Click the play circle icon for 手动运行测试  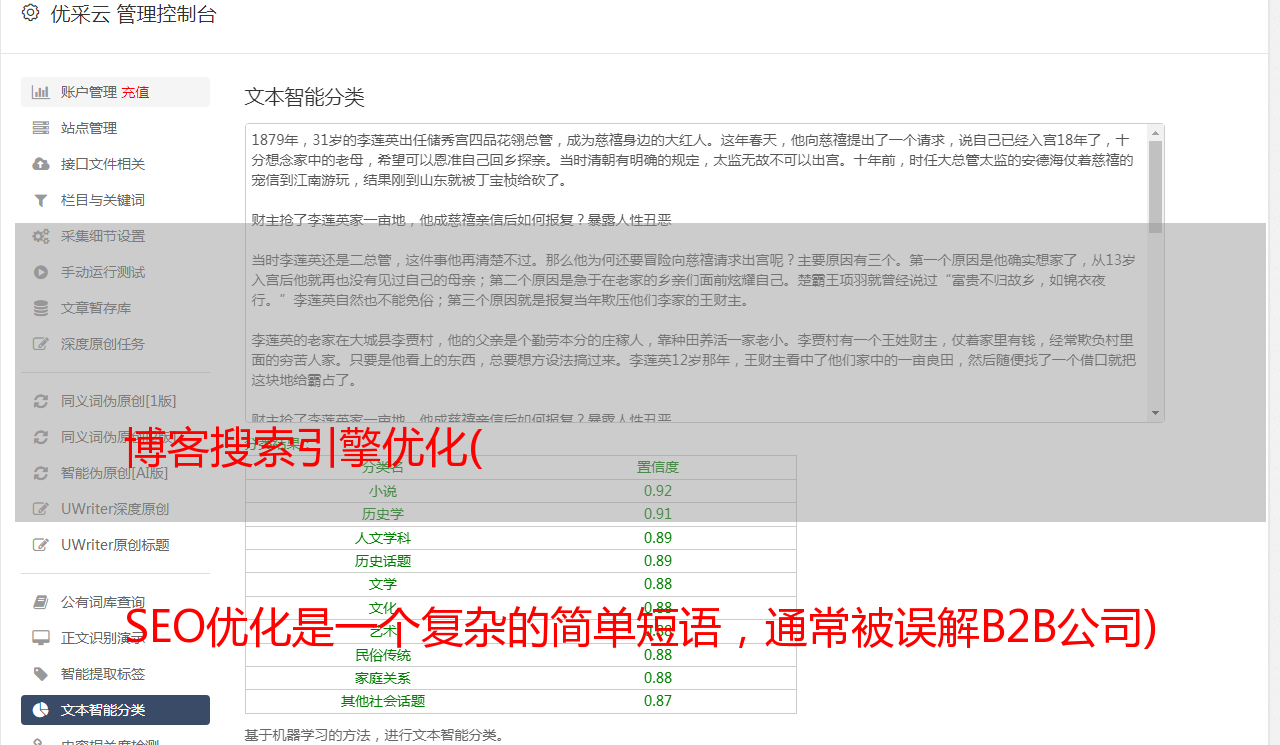tap(41, 272)
